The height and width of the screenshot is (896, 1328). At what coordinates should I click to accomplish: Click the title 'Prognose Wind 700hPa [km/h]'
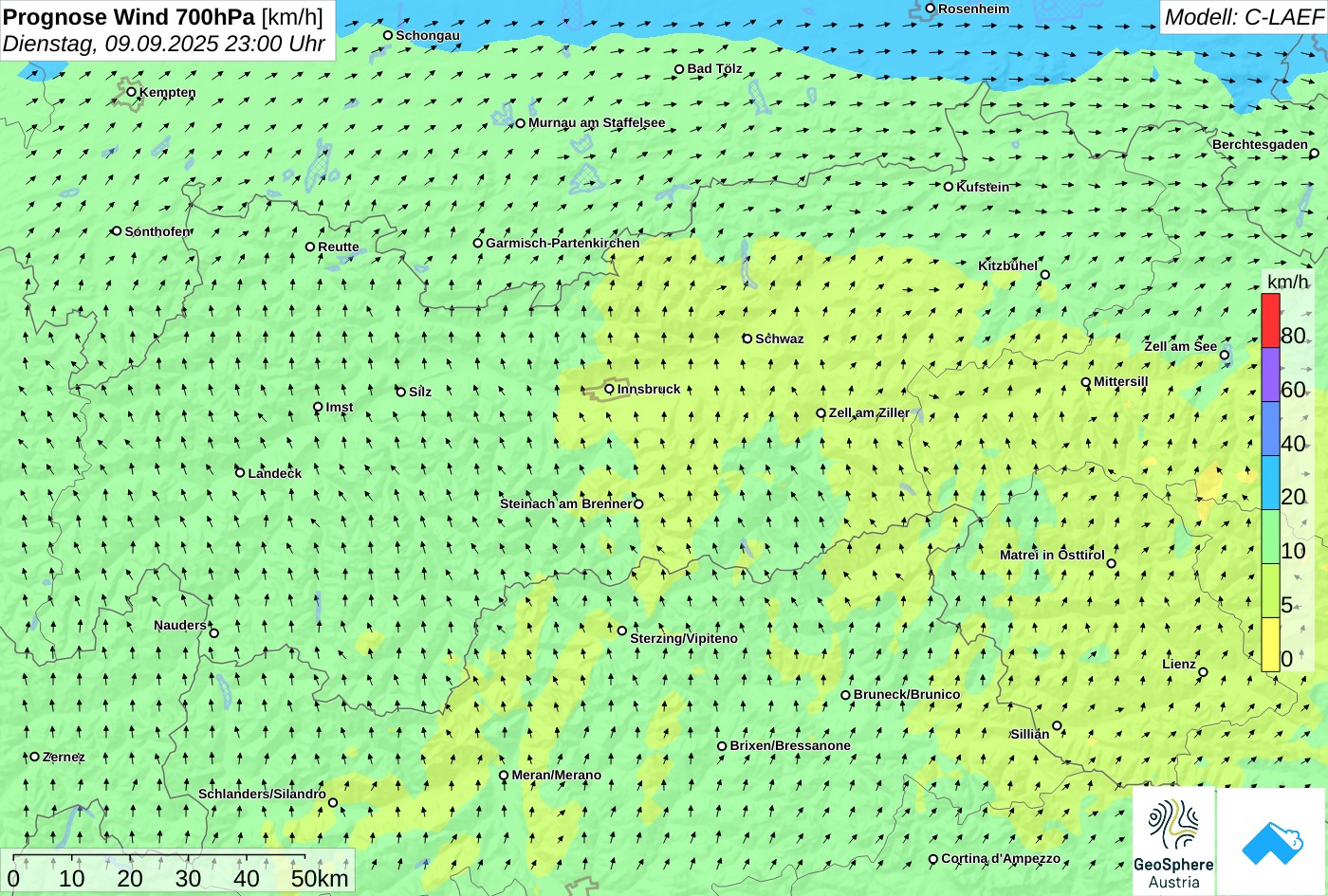[x=163, y=16]
